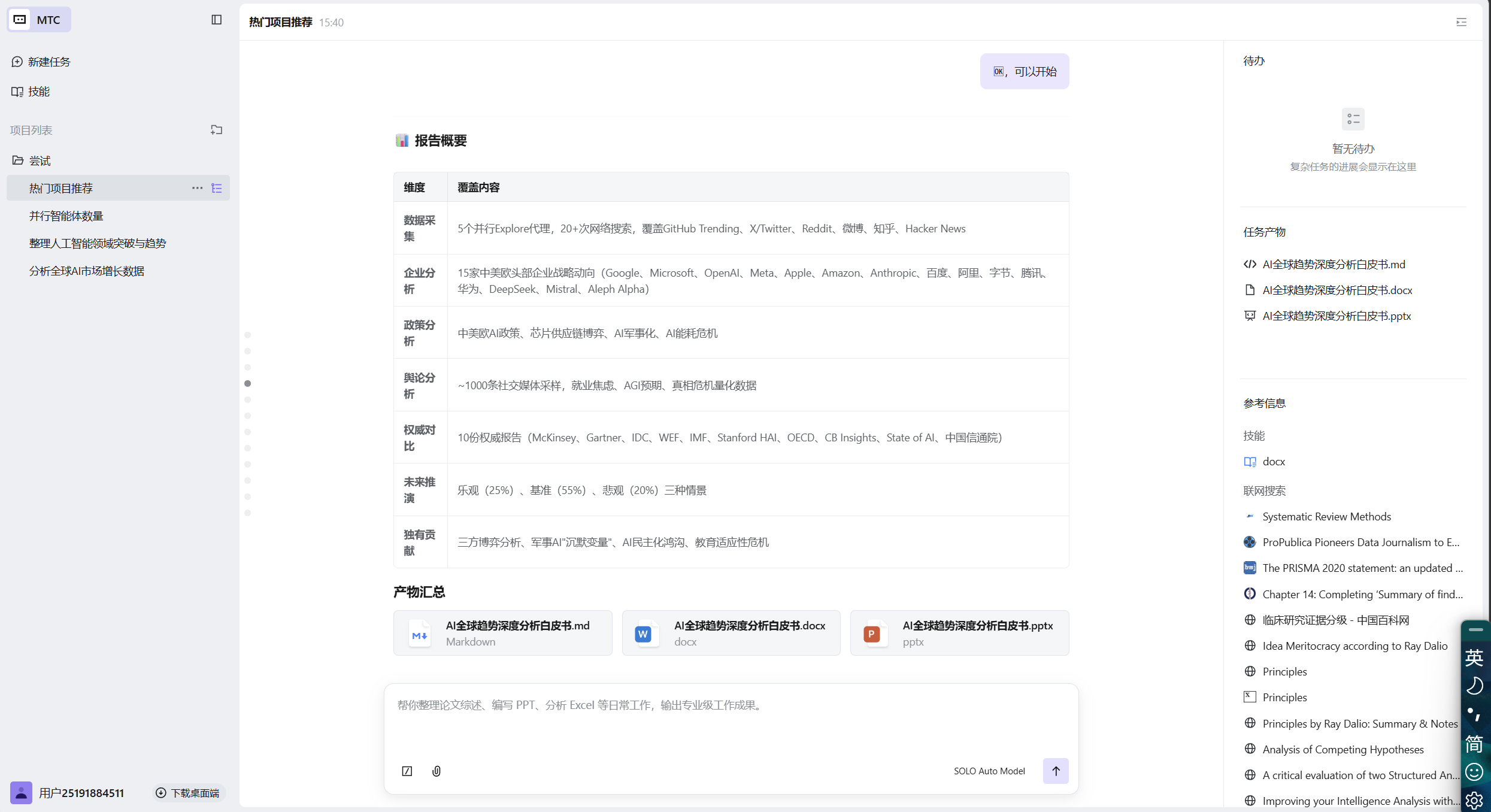Open the SOLO Auto Model selector

pos(989,771)
